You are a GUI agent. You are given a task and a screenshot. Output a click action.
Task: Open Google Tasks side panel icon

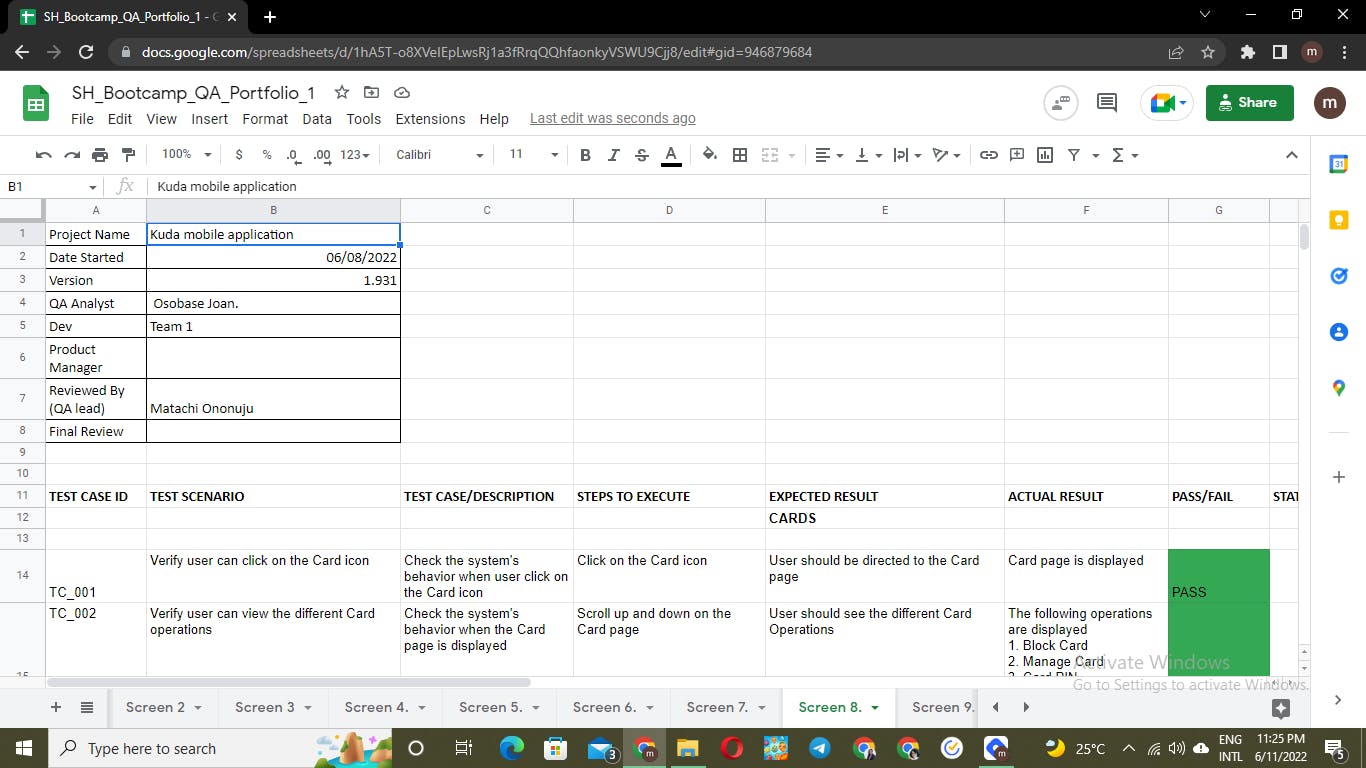(x=1339, y=276)
